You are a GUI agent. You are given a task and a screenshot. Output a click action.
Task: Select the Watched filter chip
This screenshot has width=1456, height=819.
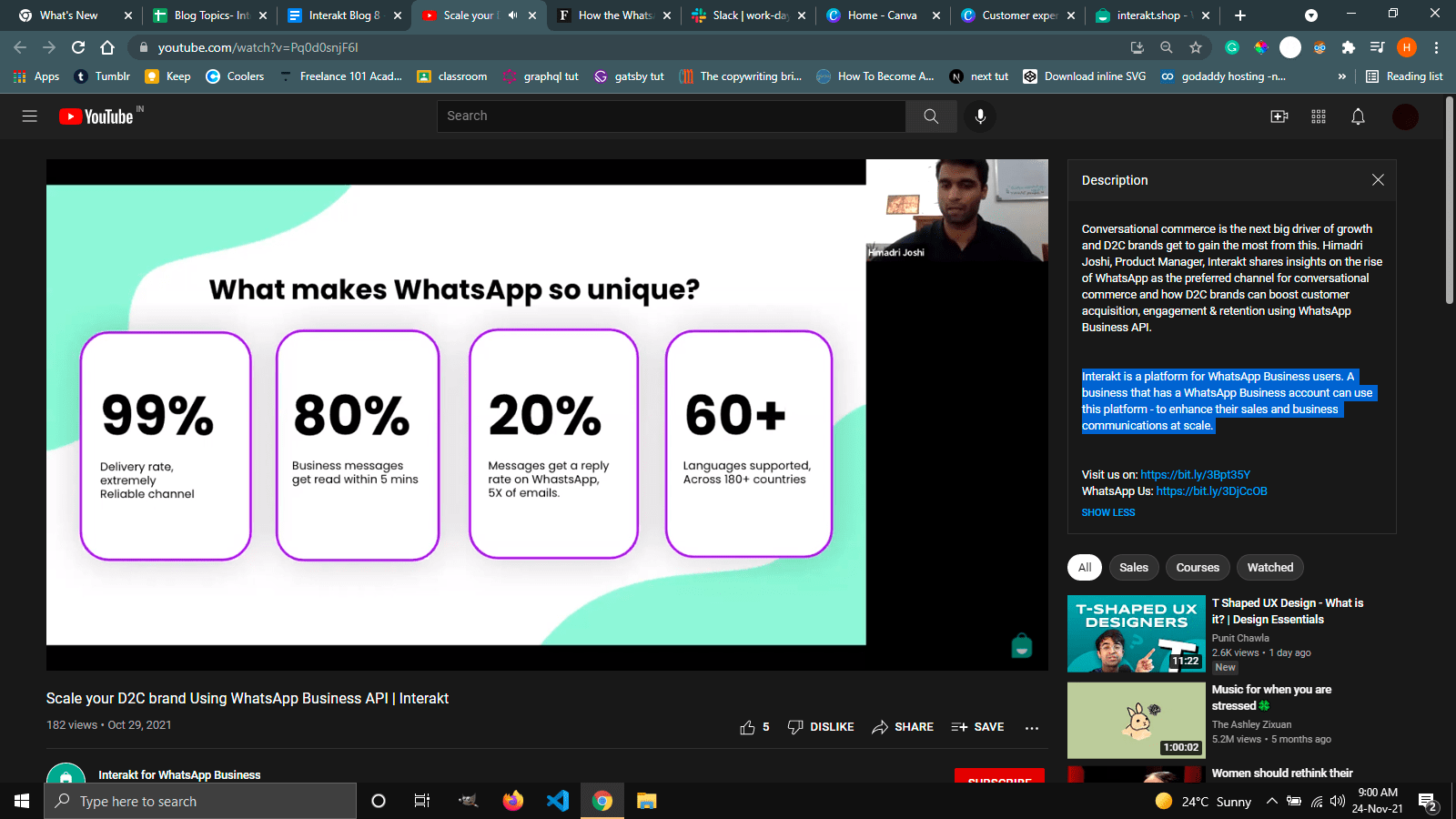click(x=1270, y=567)
